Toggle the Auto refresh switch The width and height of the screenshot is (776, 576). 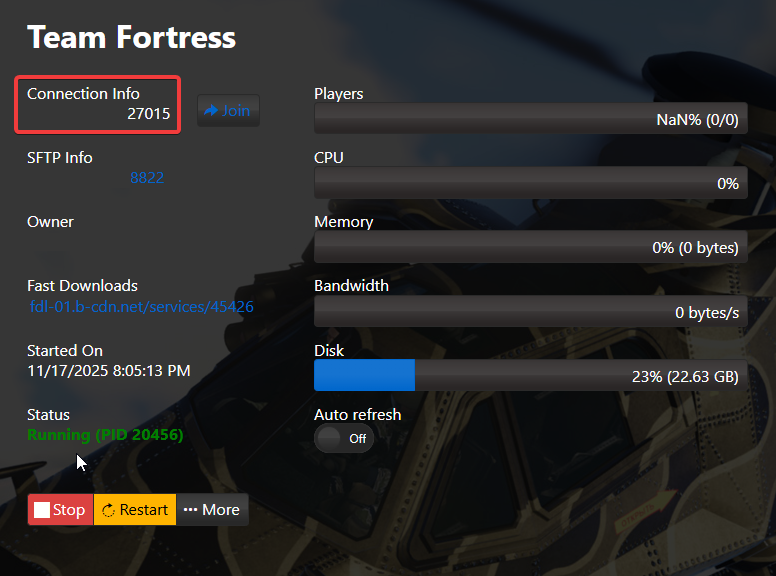click(x=343, y=438)
